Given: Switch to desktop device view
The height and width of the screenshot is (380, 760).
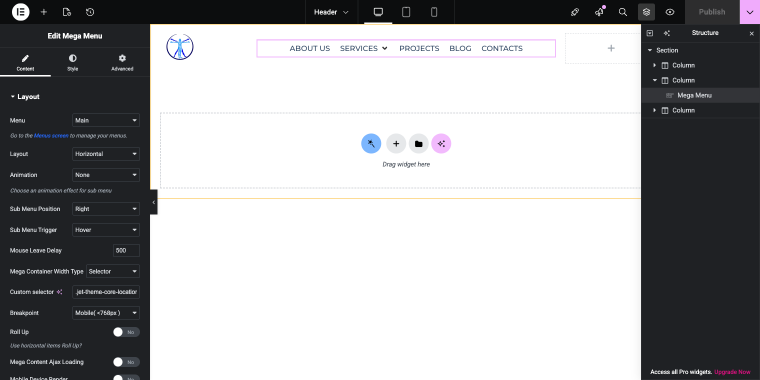Looking at the screenshot, I should 378,12.
